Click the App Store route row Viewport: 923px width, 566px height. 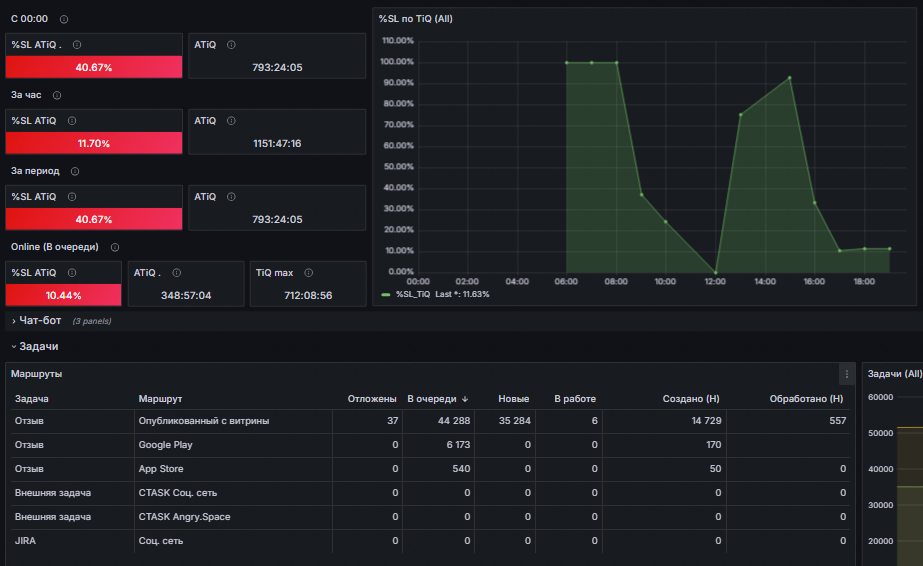[x=430, y=469]
